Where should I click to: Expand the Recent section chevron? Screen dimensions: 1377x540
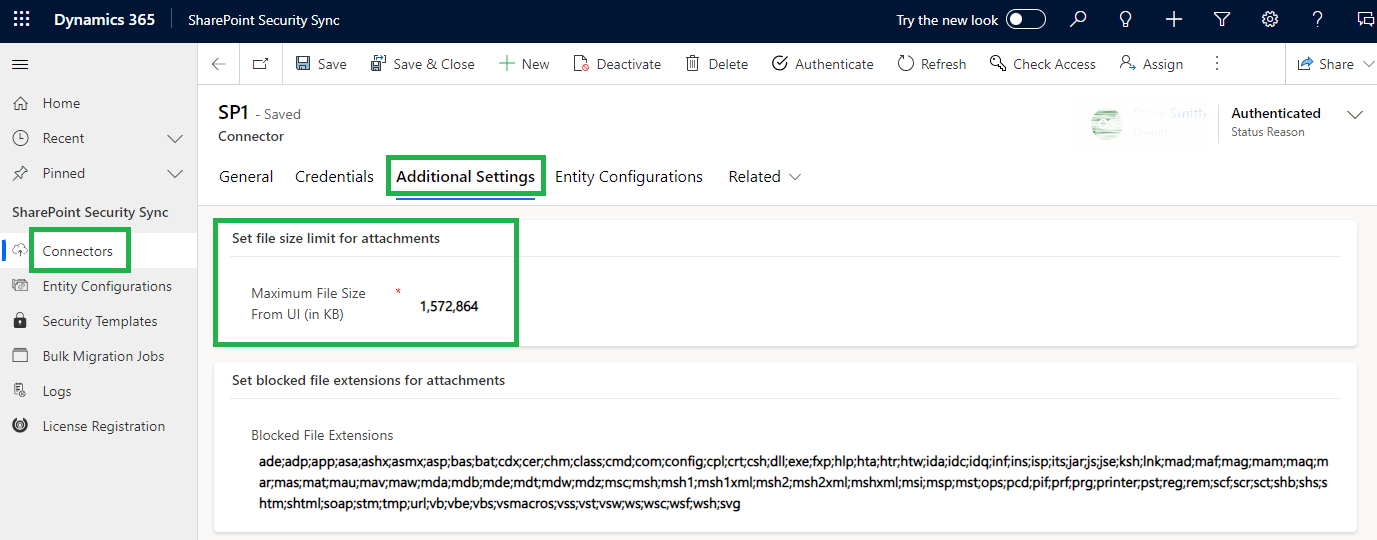tap(175, 138)
